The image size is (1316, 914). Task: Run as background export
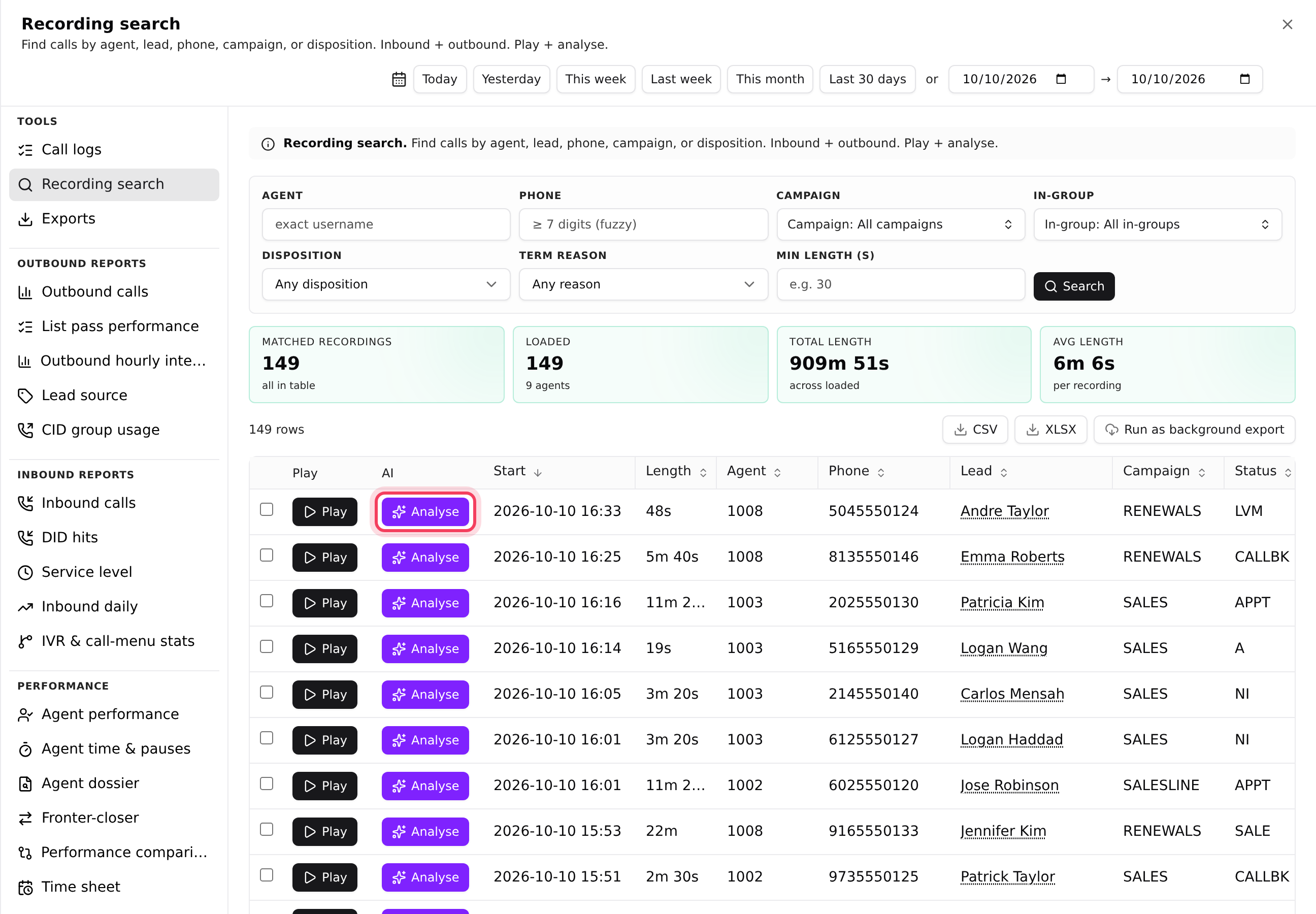1194,430
